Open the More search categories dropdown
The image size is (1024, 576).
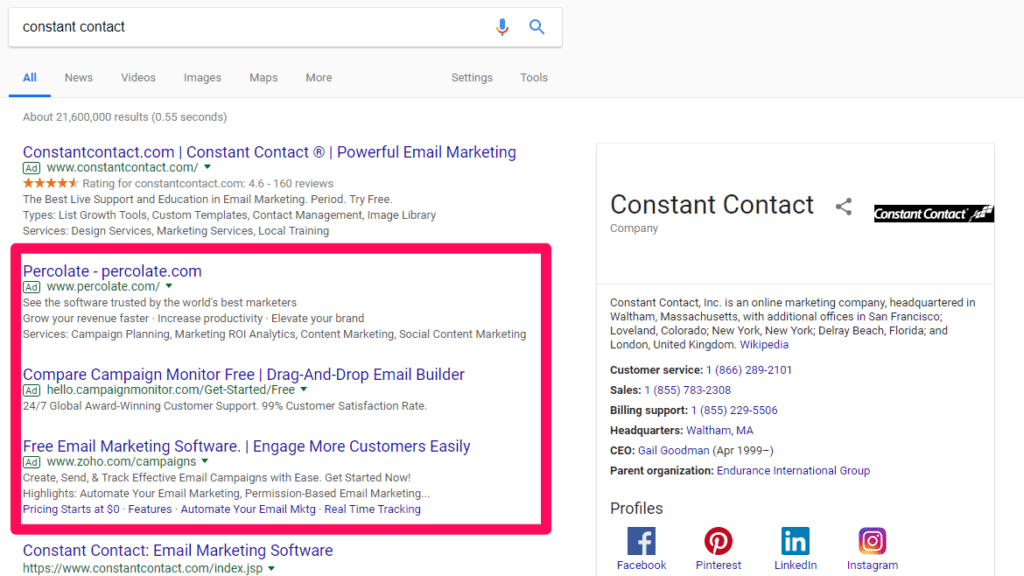(318, 77)
